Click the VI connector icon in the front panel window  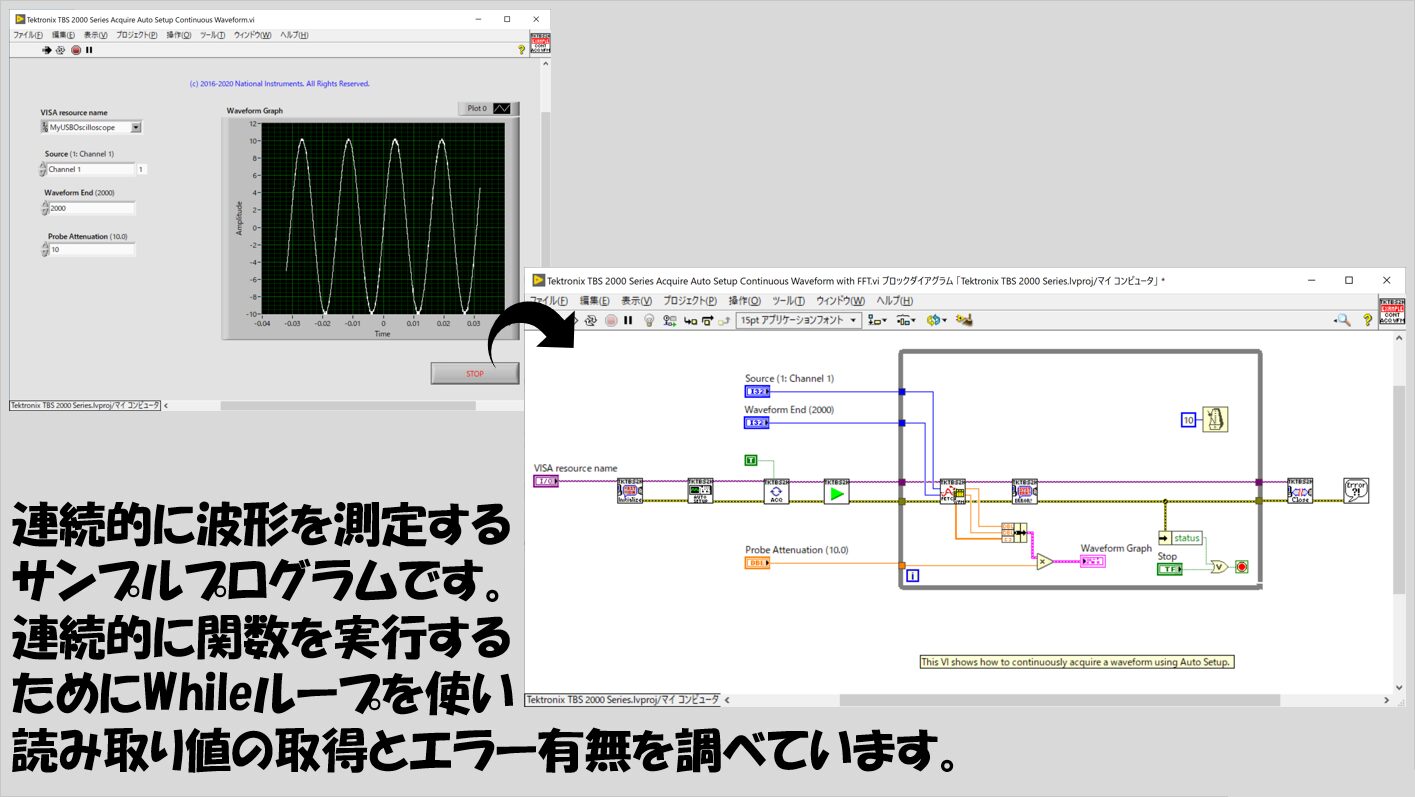[540, 43]
